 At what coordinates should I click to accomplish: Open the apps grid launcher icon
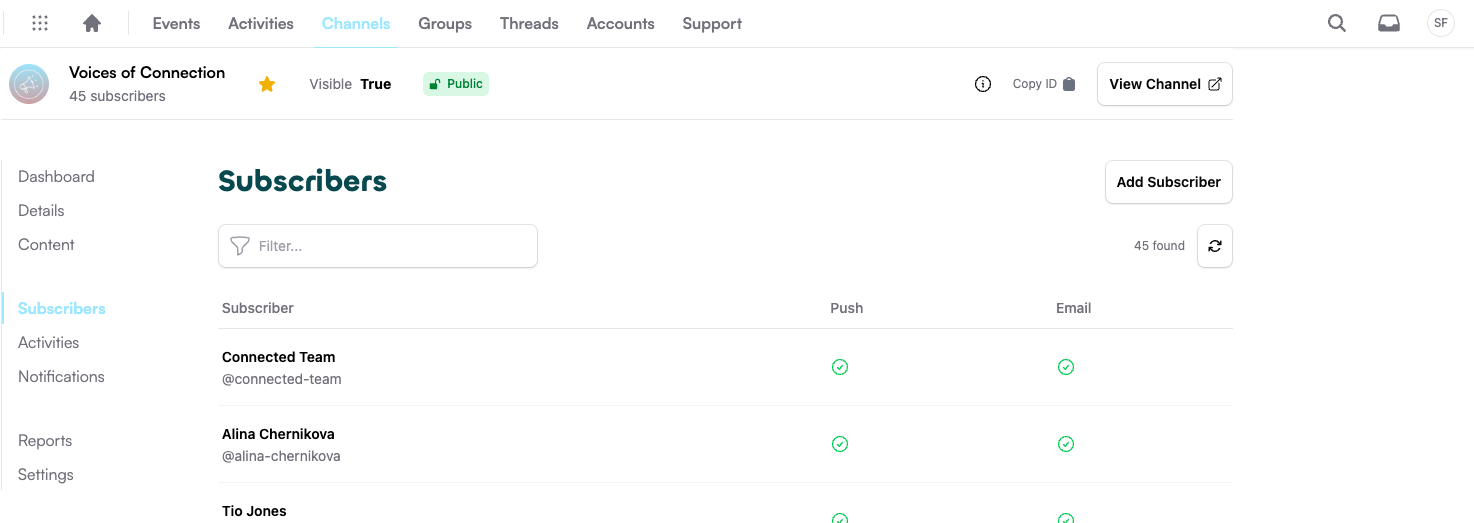[40, 23]
